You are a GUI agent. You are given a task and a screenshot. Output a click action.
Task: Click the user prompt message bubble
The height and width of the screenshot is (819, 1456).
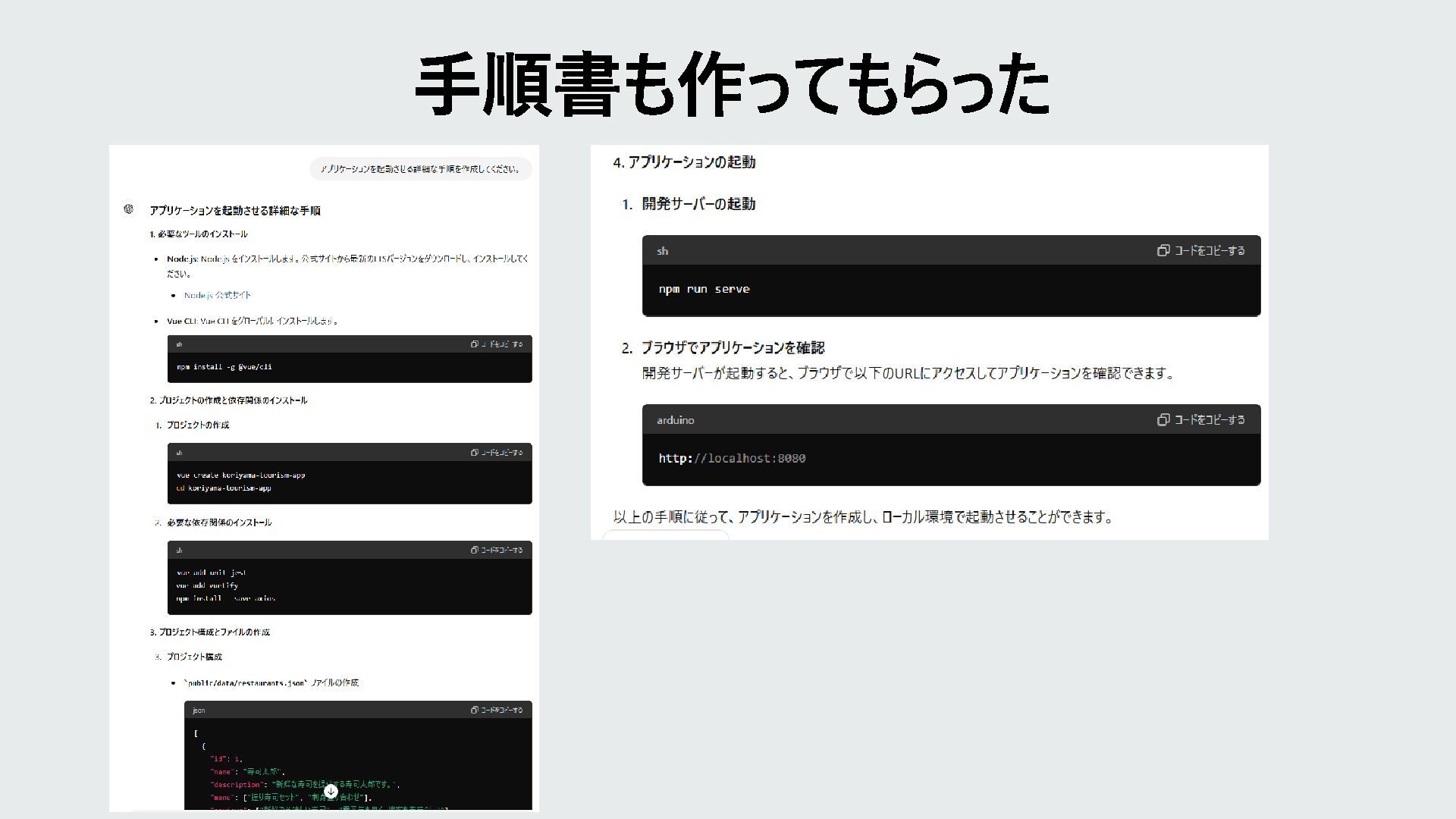pos(420,169)
